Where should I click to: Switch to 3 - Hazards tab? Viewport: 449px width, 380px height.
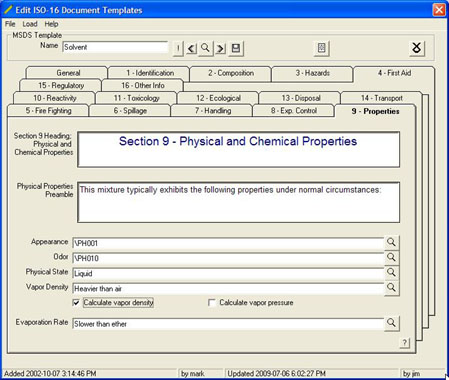(x=312, y=73)
